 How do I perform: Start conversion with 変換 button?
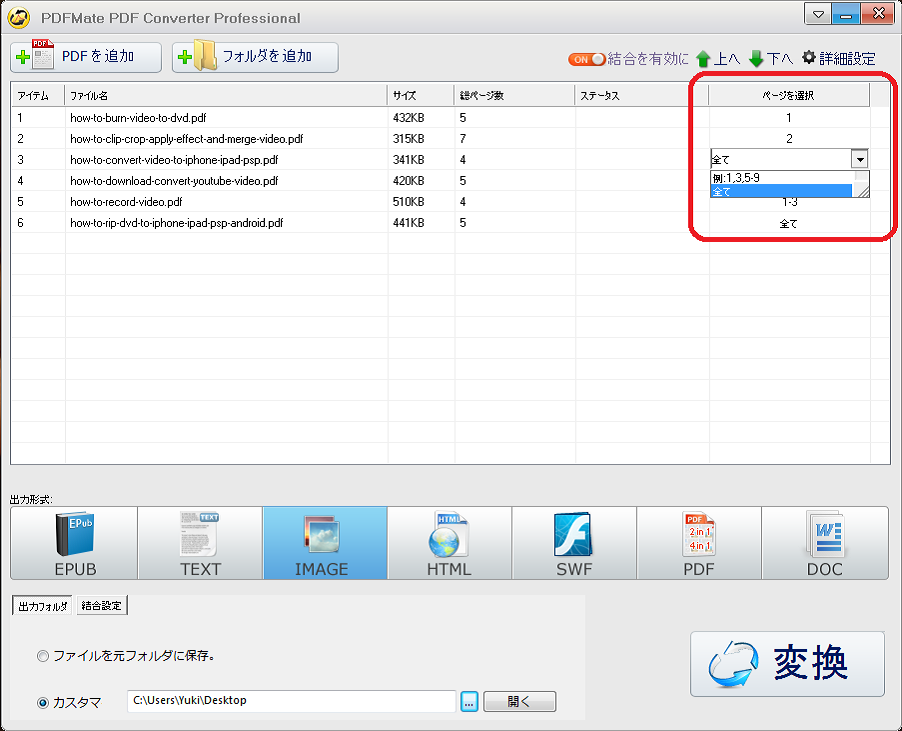[x=788, y=664]
